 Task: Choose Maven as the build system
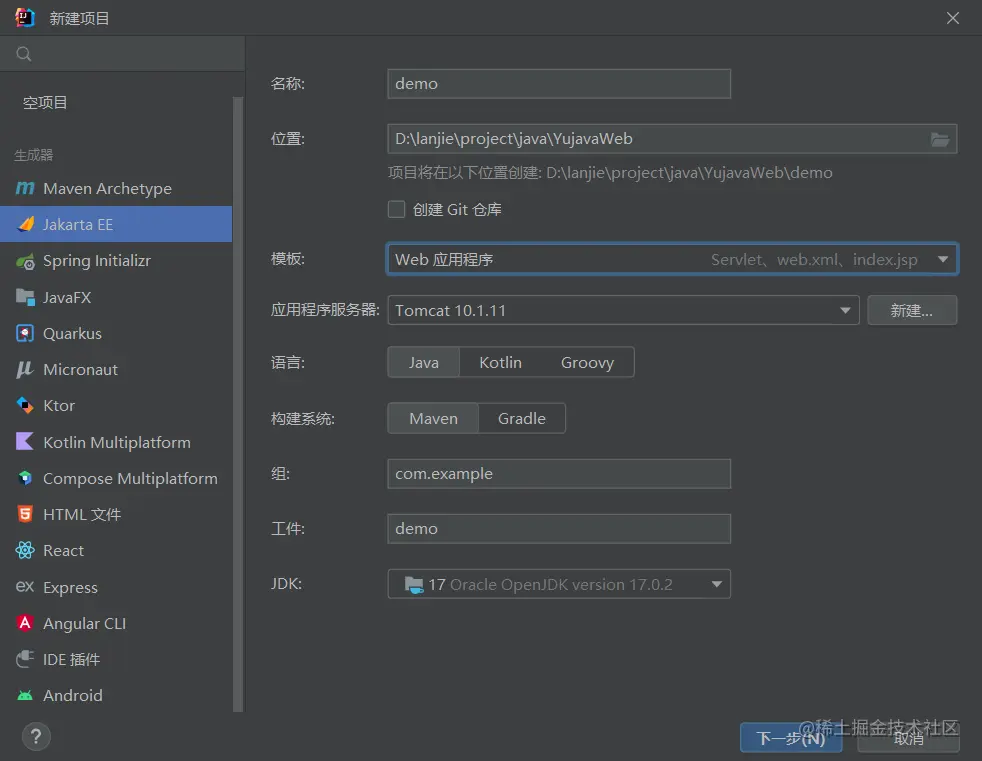tap(433, 418)
